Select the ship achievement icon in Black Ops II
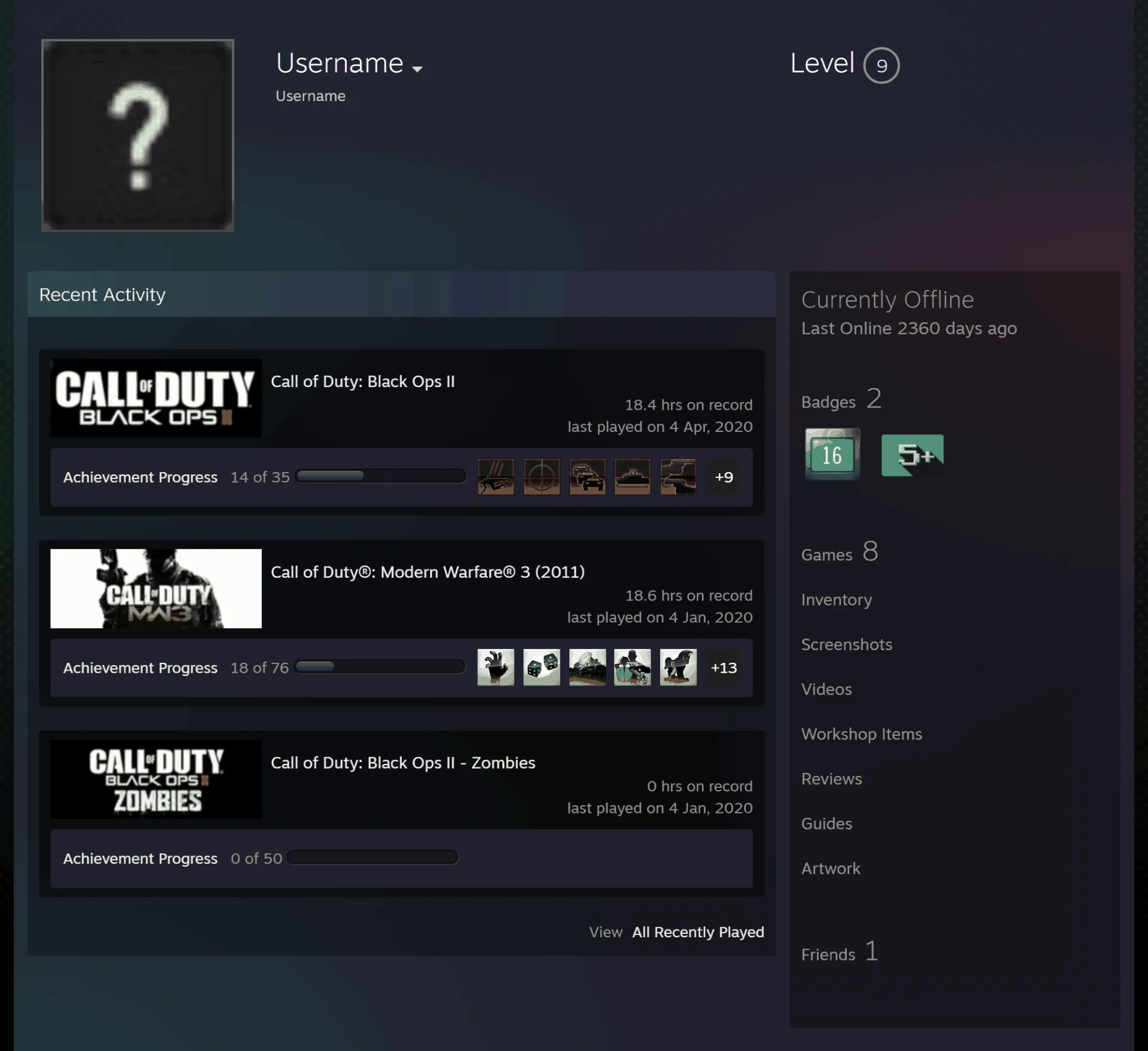 pos(632,477)
